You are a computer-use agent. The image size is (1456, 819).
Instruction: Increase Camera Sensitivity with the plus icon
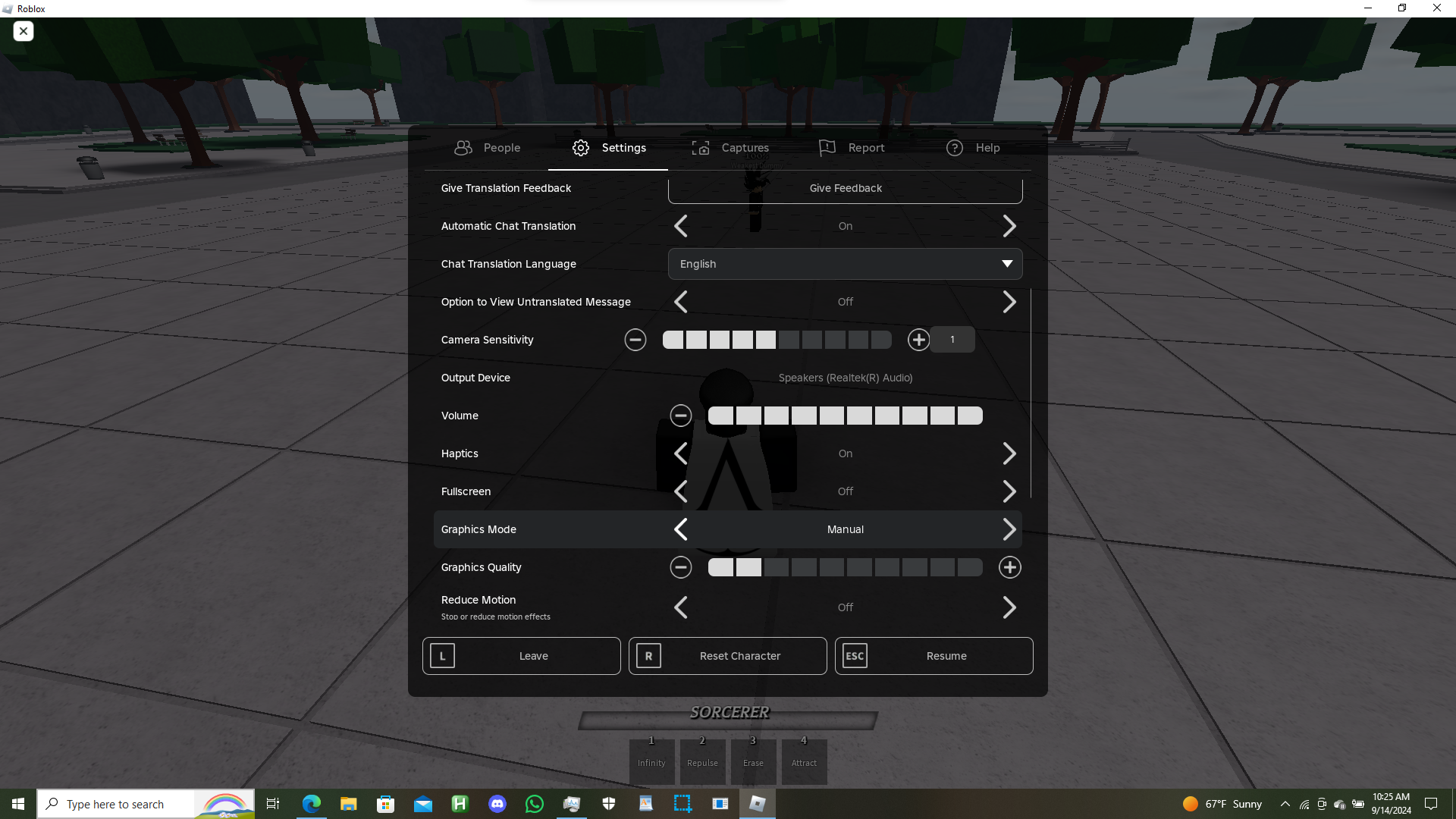point(918,340)
